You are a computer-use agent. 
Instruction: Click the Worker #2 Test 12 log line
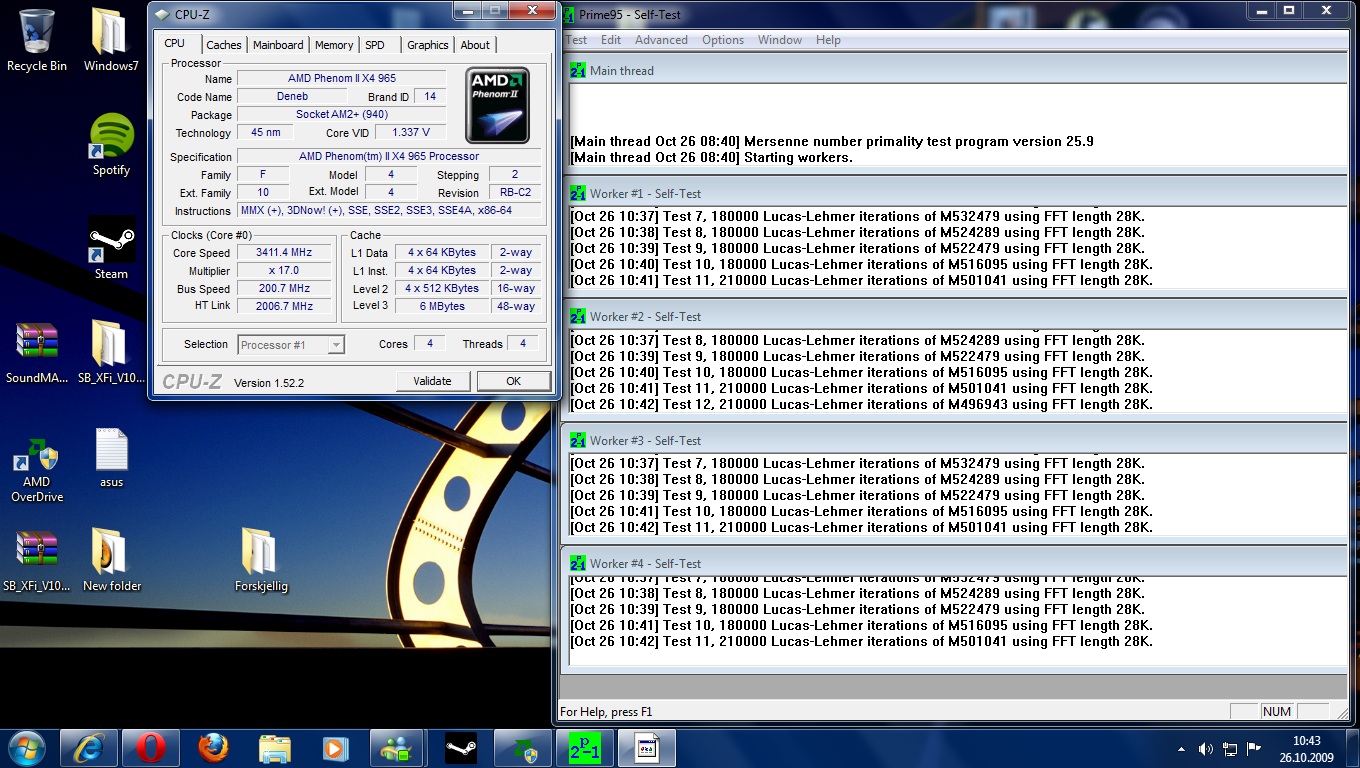click(861, 405)
